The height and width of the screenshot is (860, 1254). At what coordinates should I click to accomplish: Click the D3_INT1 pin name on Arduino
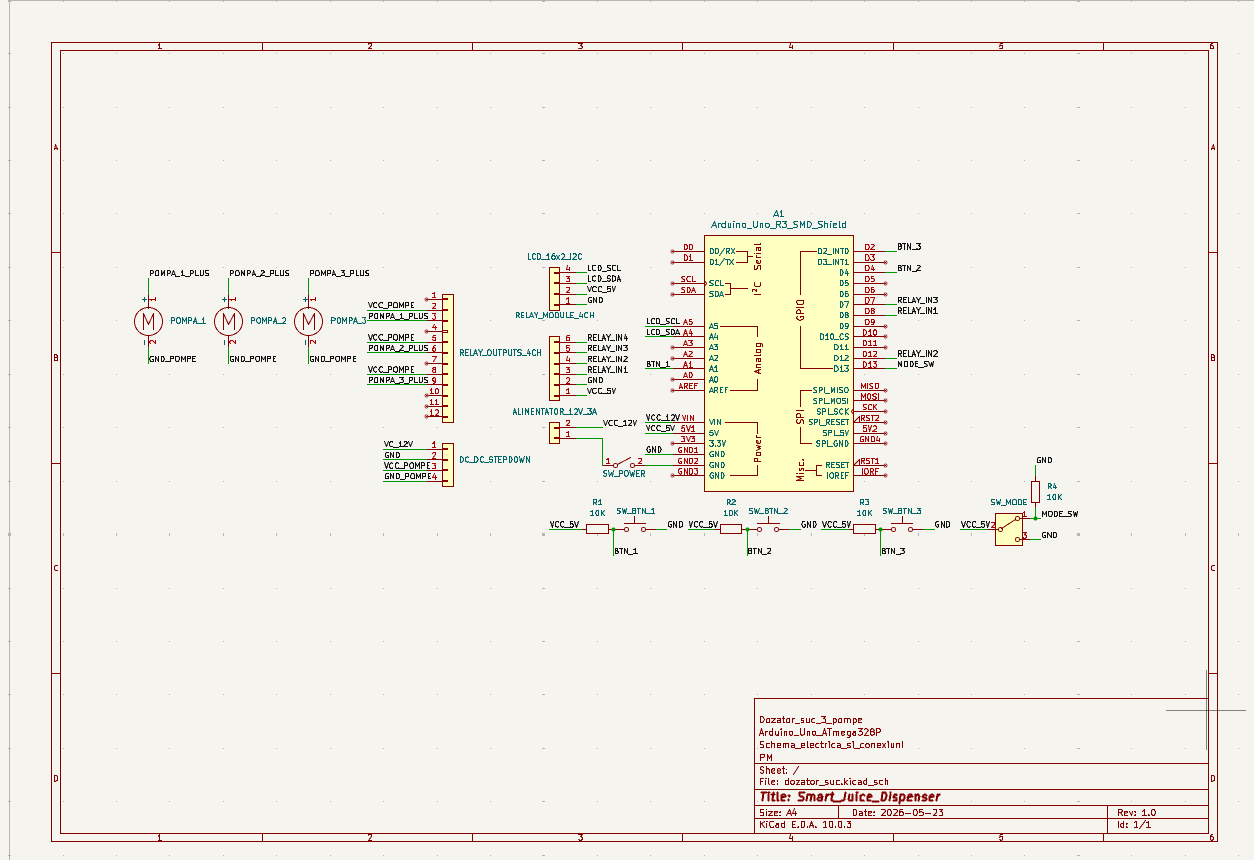point(833,262)
